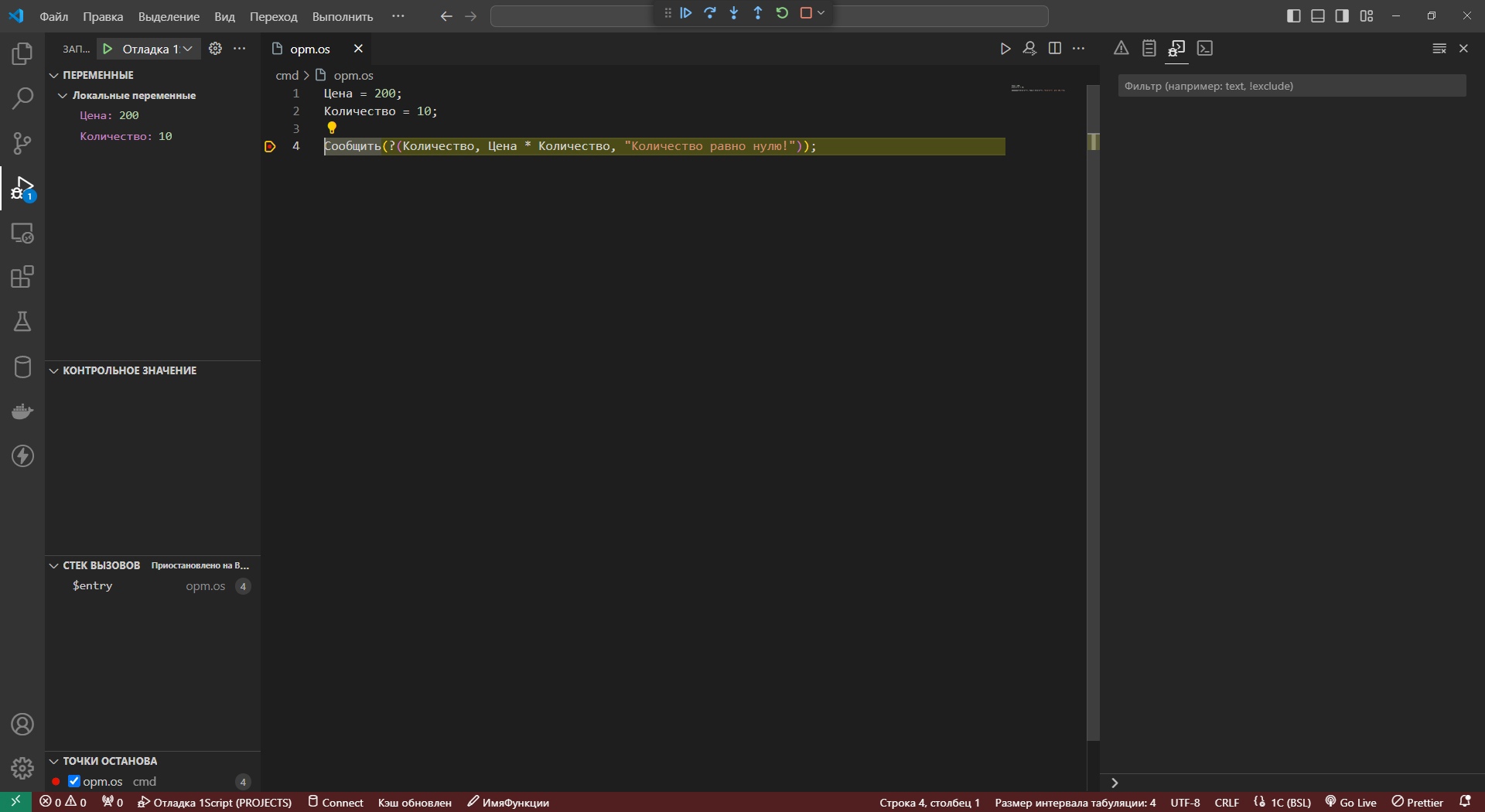Screen dimensions: 1485x812
Task: Step into in the debug toolbar
Action: click(734, 13)
